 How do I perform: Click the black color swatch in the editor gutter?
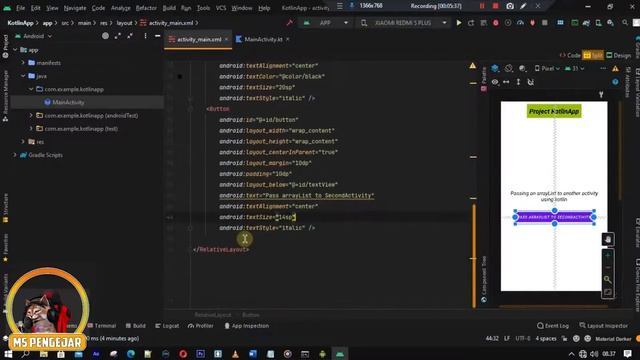point(180,76)
